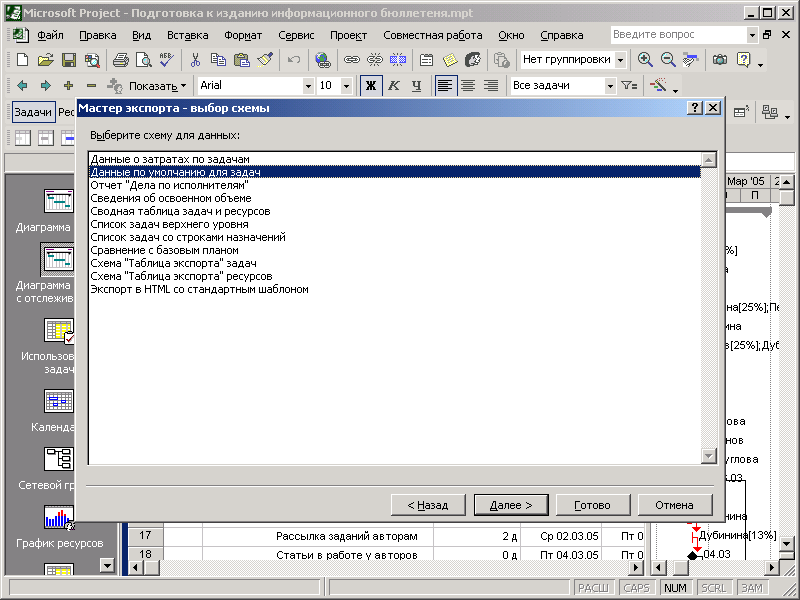Toggle the Задачи guide button
This screenshot has width=800, height=600.
click(x=33, y=112)
